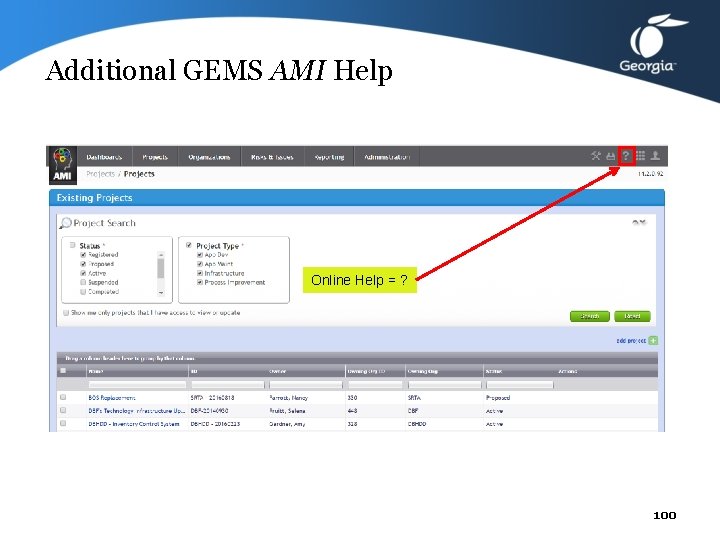Screen dimensions: 720x540
Task: Open the BOS Replacement project link
Action: point(112,398)
